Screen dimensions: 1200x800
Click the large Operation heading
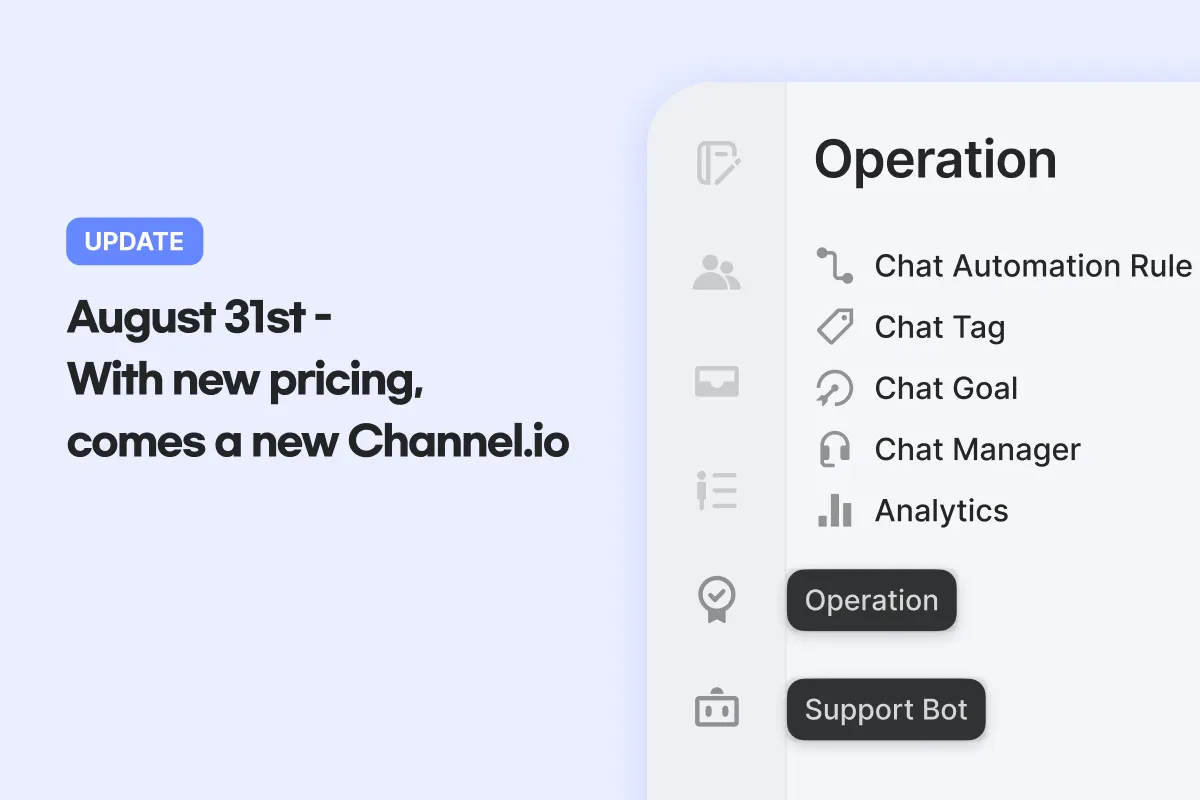coord(935,160)
